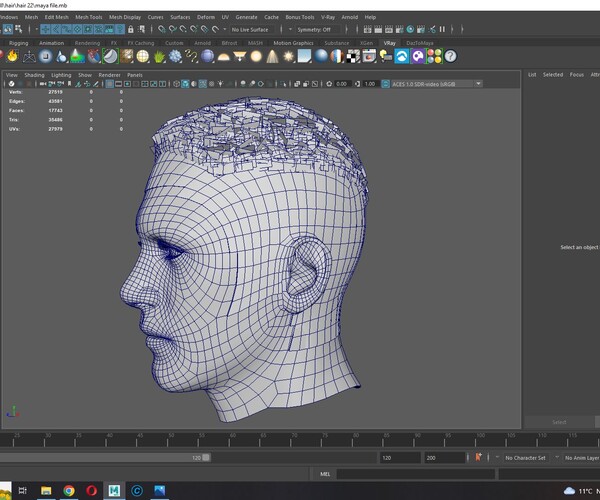The width and height of the screenshot is (600, 500).
Task: Click the MEL script language label
Action: [x=325, y=474]
